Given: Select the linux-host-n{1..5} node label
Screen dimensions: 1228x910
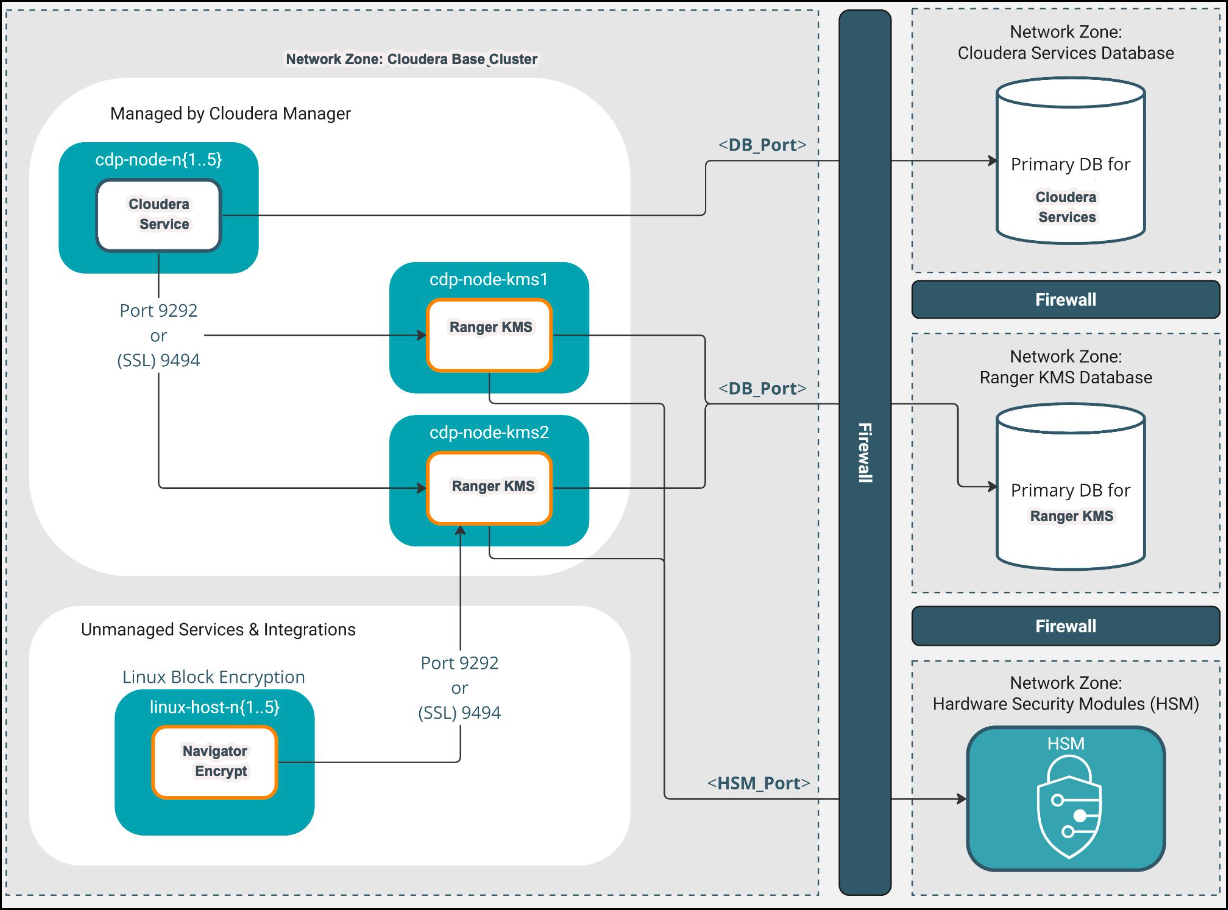Looking at the screenshot, I should click(x=214, y=707).
